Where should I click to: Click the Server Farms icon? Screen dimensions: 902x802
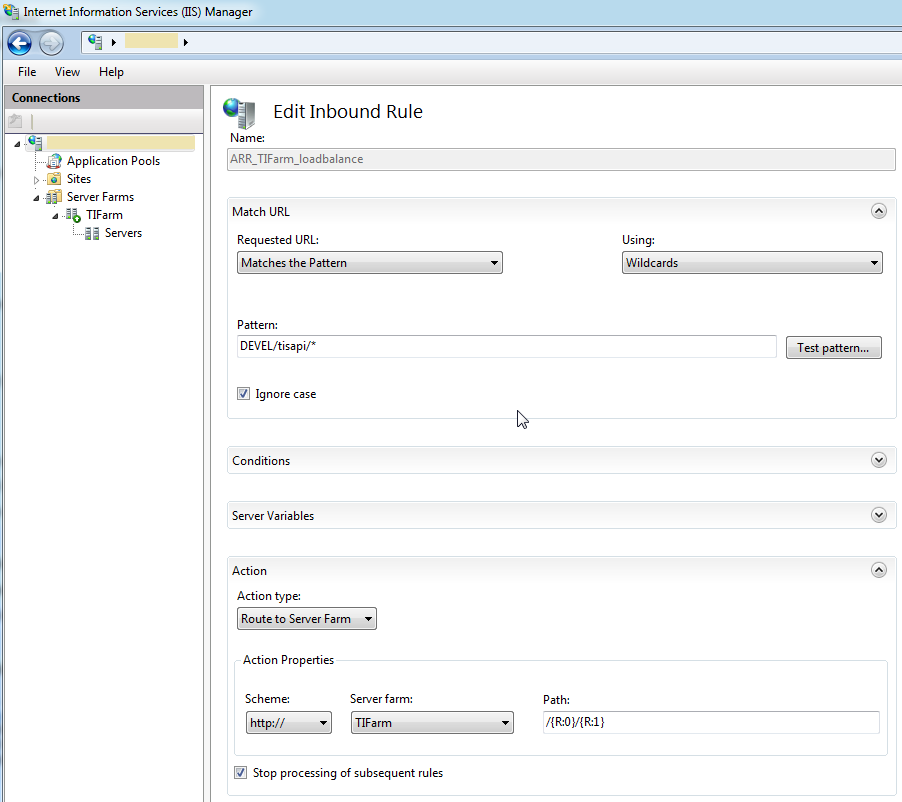point(53,197)
